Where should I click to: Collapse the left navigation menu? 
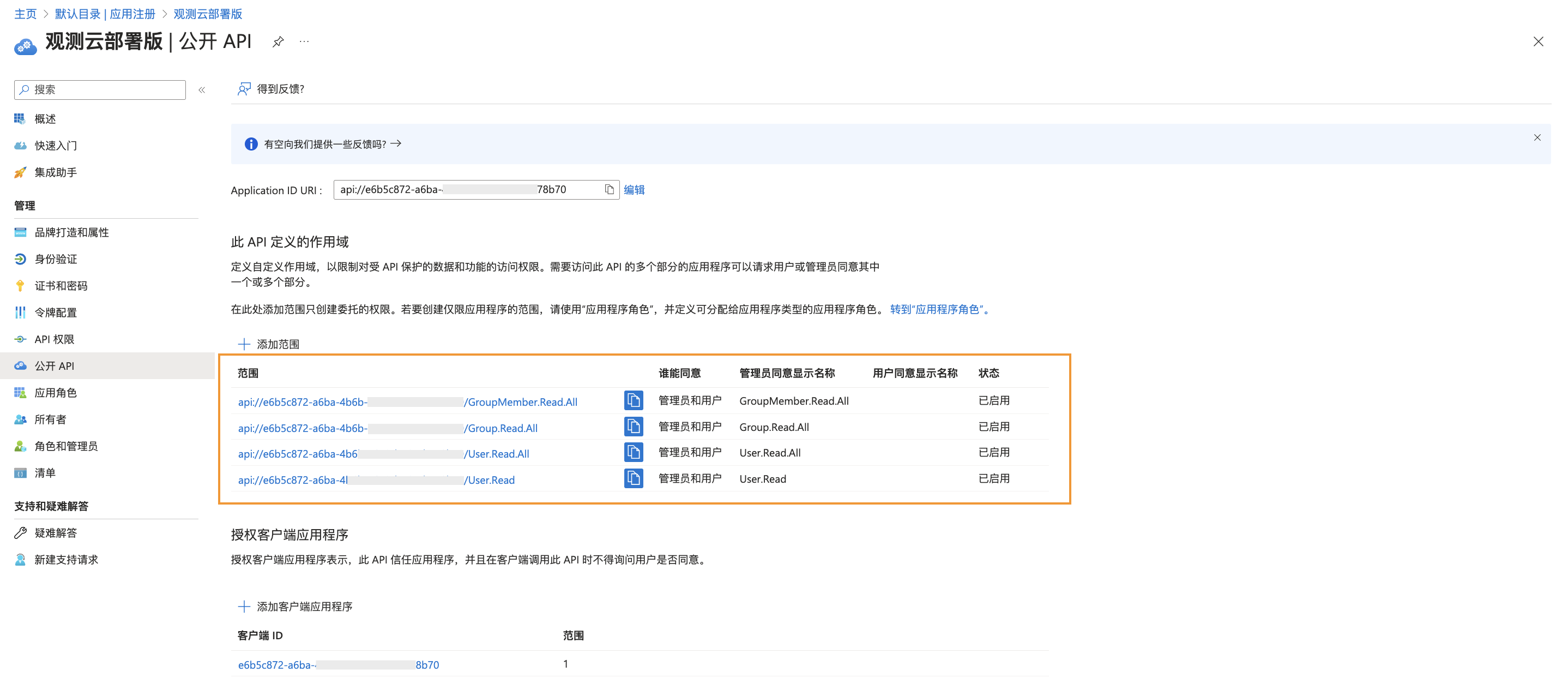[x=202, y=89]
